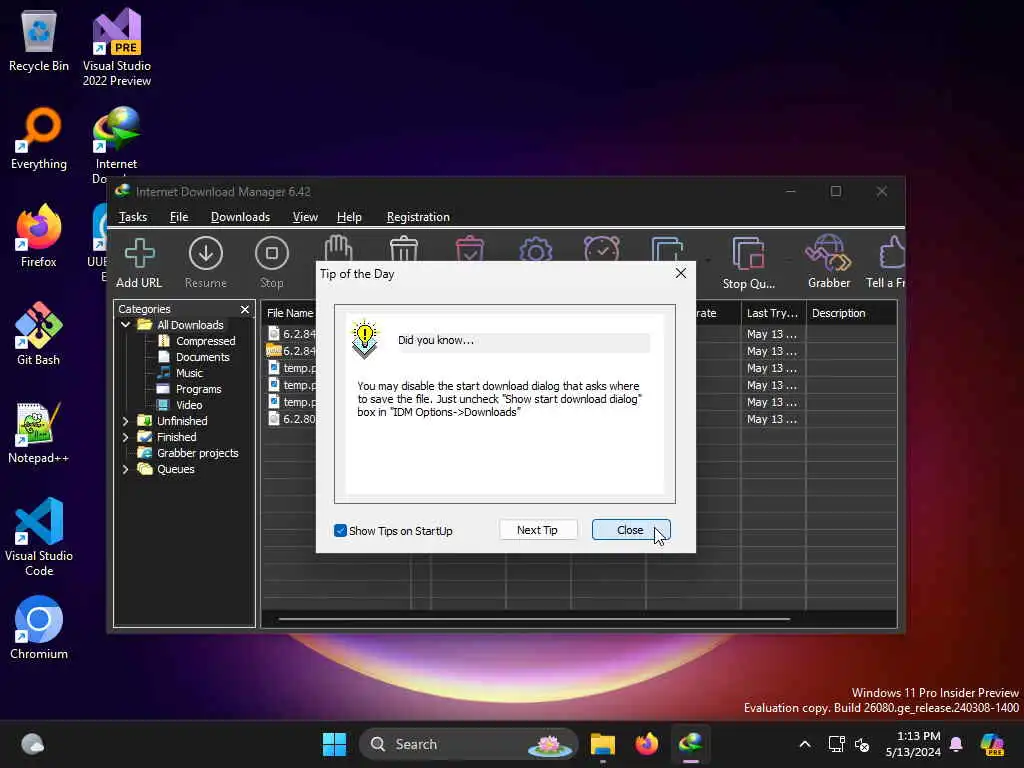
Task: Expand the Queues category
Action: [125, 469]
